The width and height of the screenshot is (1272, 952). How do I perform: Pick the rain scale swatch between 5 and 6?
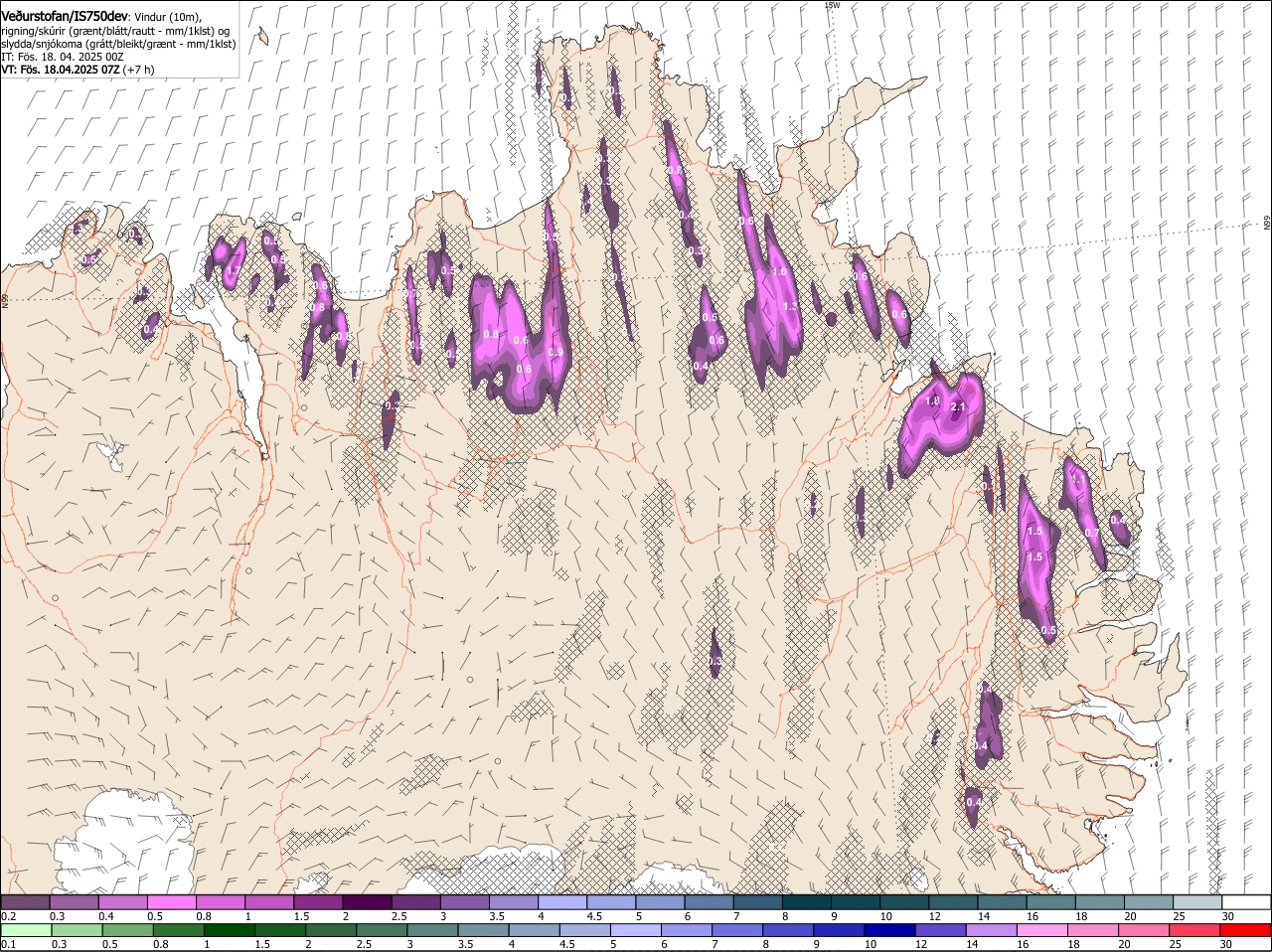click(636, 930)
